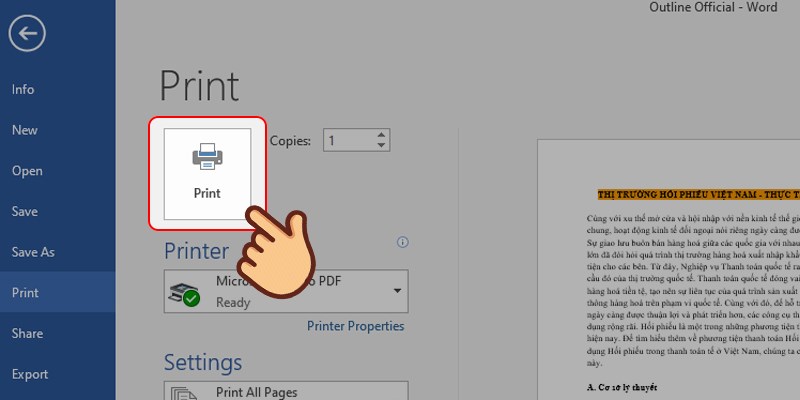Open the Export section
The height and width of the screenshot is (400, 800).
(30, 375)
